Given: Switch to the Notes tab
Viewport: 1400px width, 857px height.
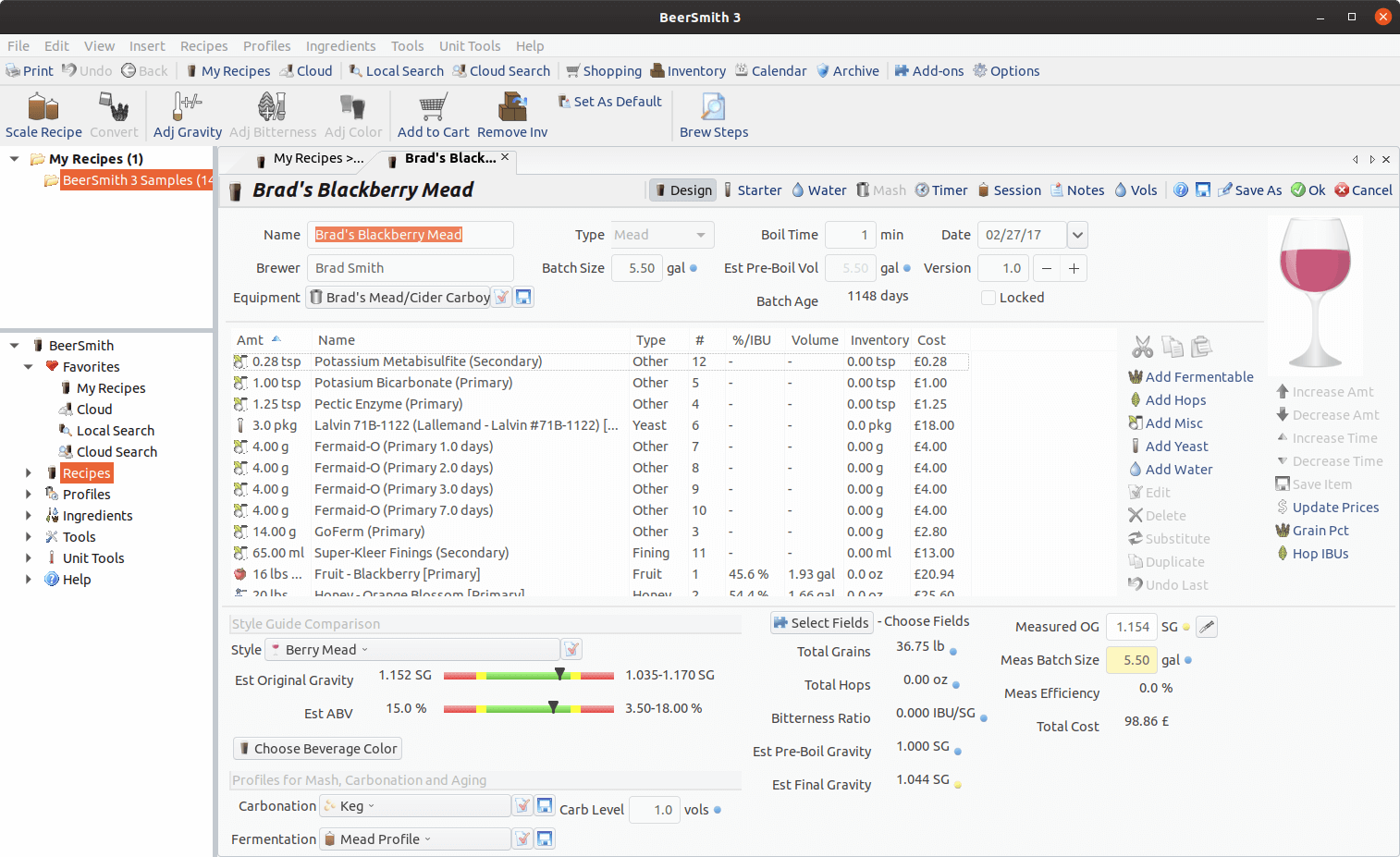Looking at the screenshot, I should [1077, 190].
